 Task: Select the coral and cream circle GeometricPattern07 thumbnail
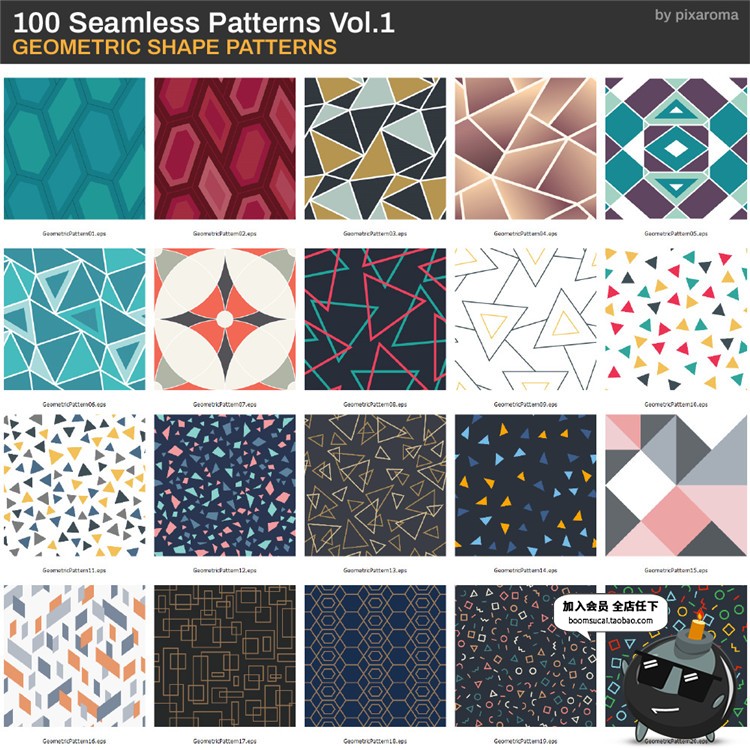pyautogui.click(x=225, y=319)
